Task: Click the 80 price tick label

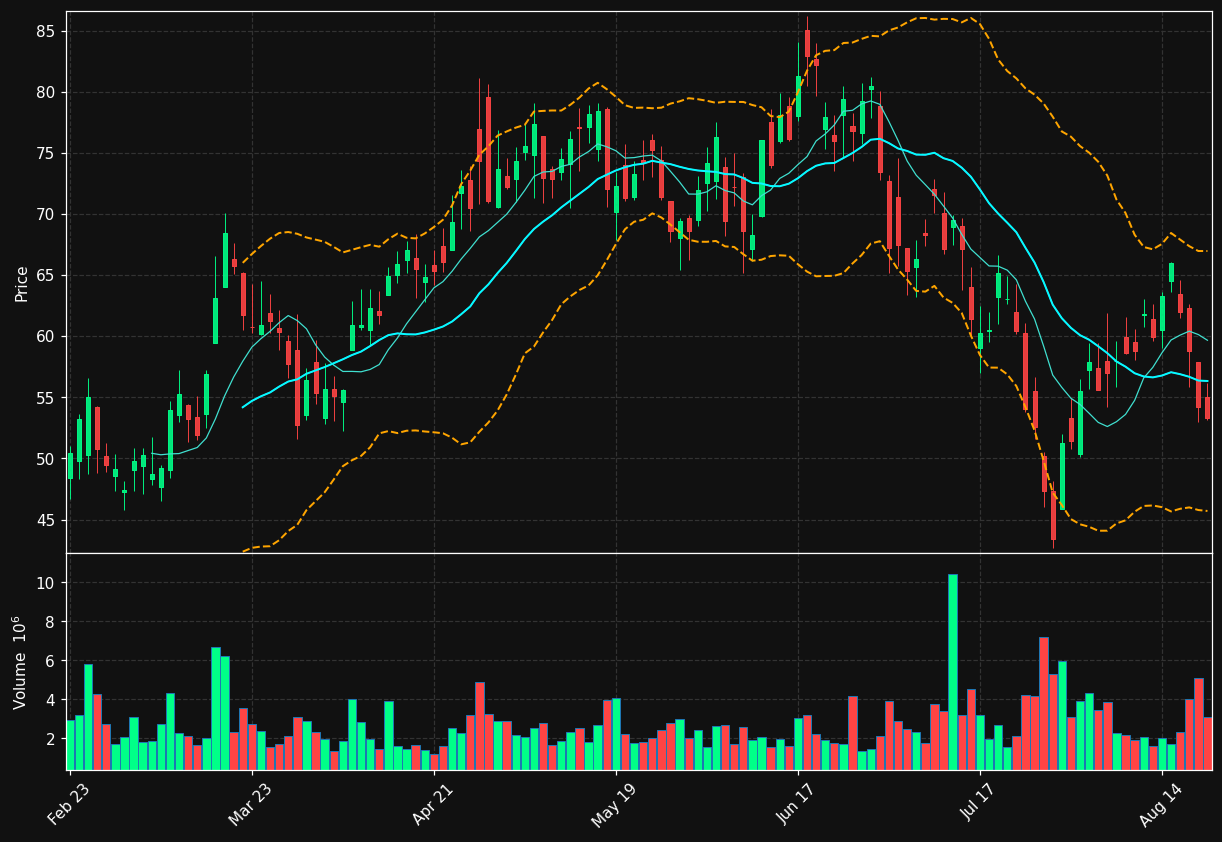Action: [45, 92]
